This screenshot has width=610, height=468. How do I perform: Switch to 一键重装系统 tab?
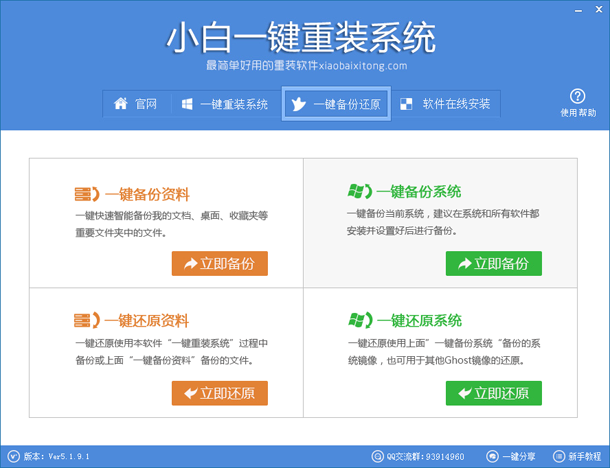(x=225, y=104)
